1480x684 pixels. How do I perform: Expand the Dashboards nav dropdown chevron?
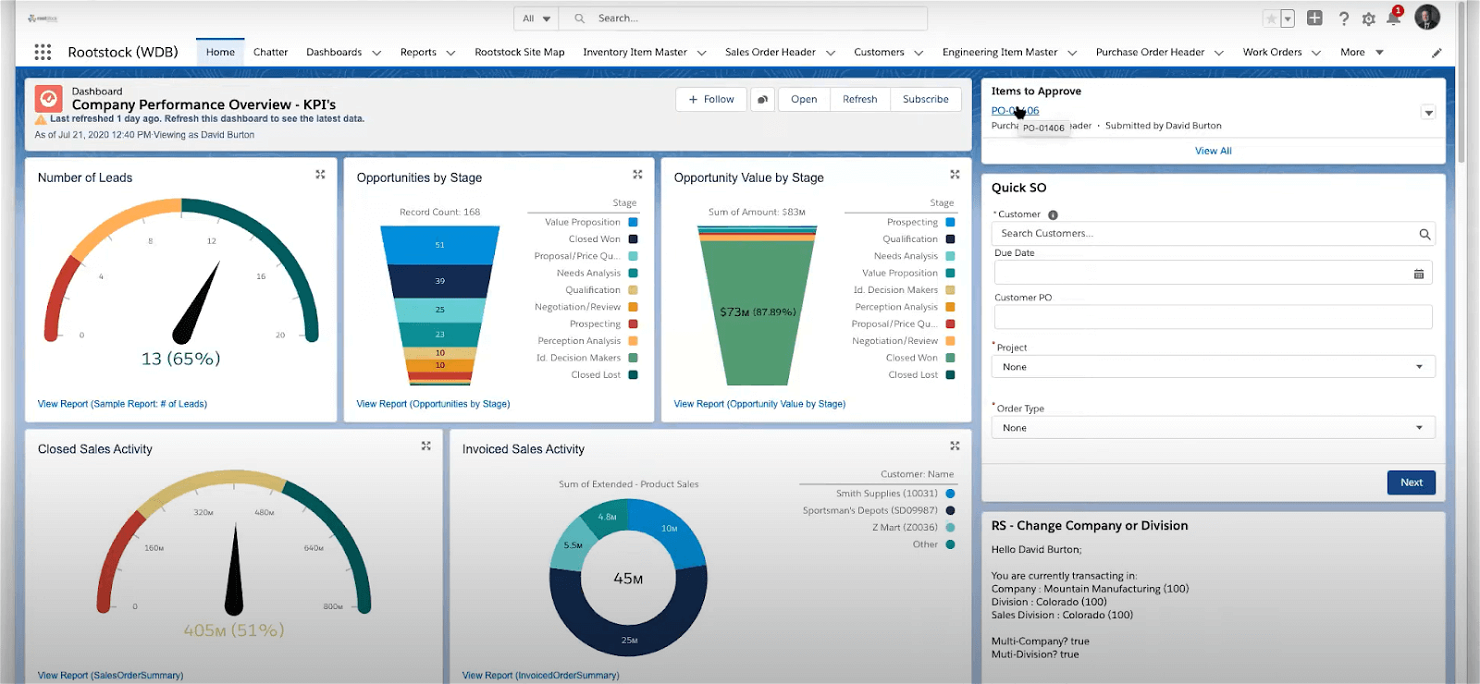pos(377,52)
